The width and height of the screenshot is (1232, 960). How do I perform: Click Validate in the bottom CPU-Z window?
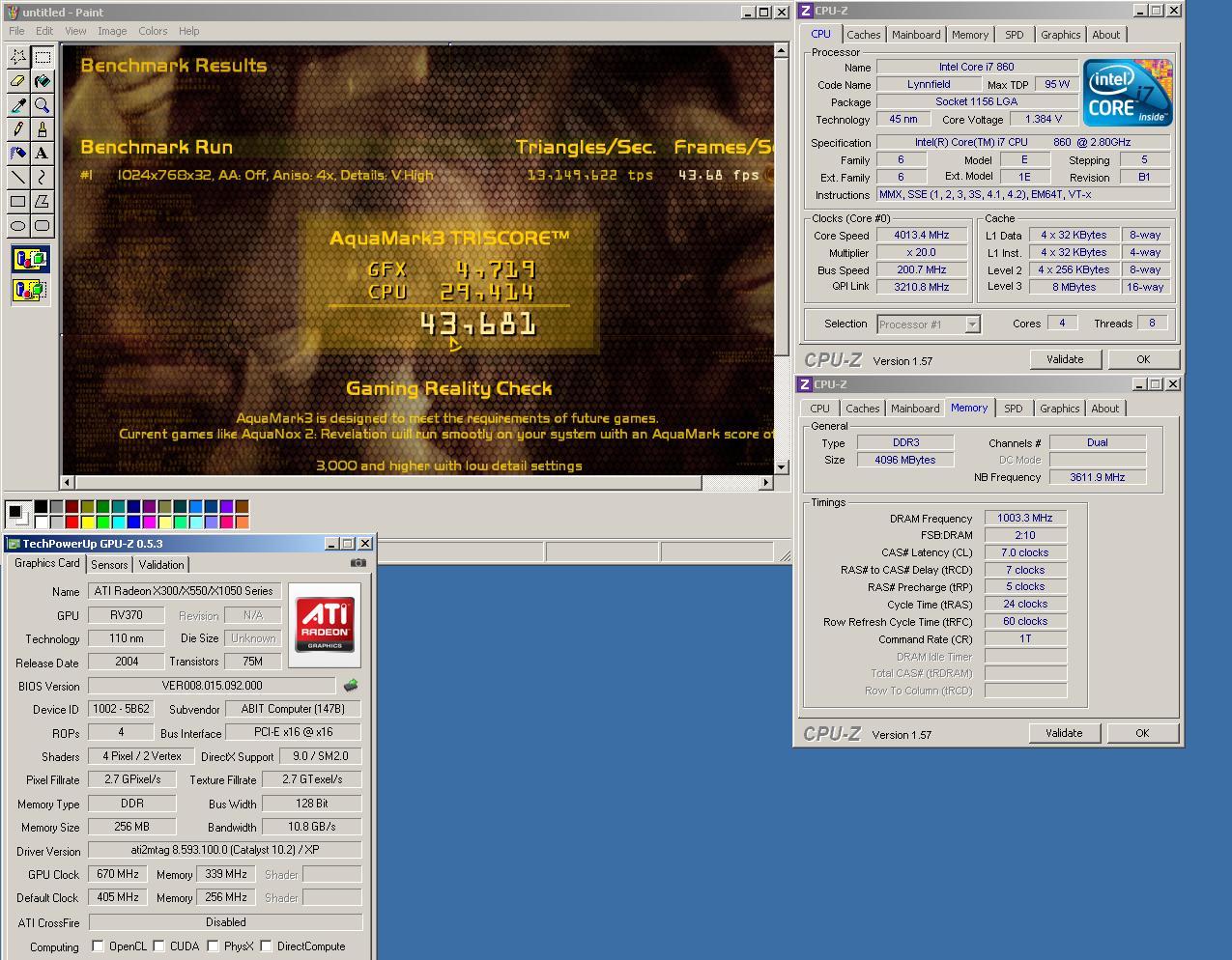point(1064,733)
